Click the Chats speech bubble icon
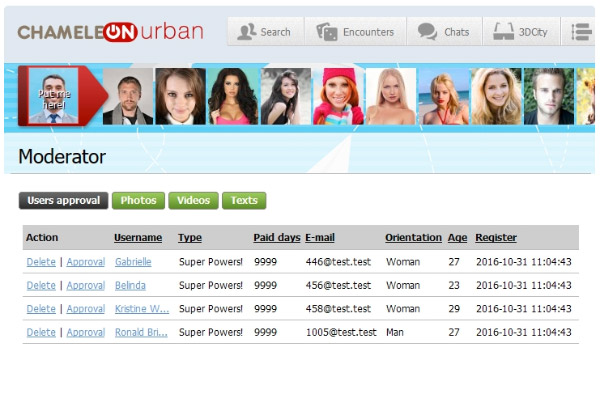600x394 pixels. click(427, 32)
